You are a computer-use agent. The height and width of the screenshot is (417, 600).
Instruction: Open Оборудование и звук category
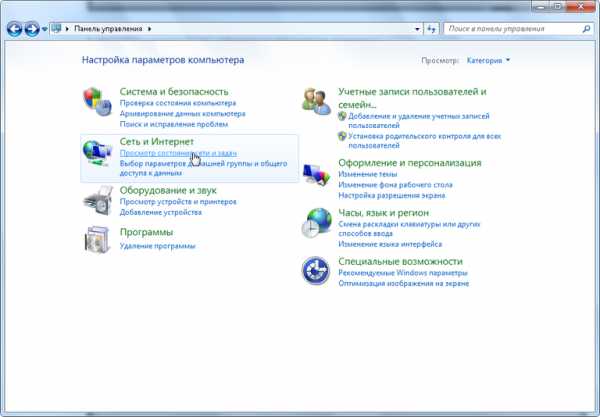click(168, 190)
